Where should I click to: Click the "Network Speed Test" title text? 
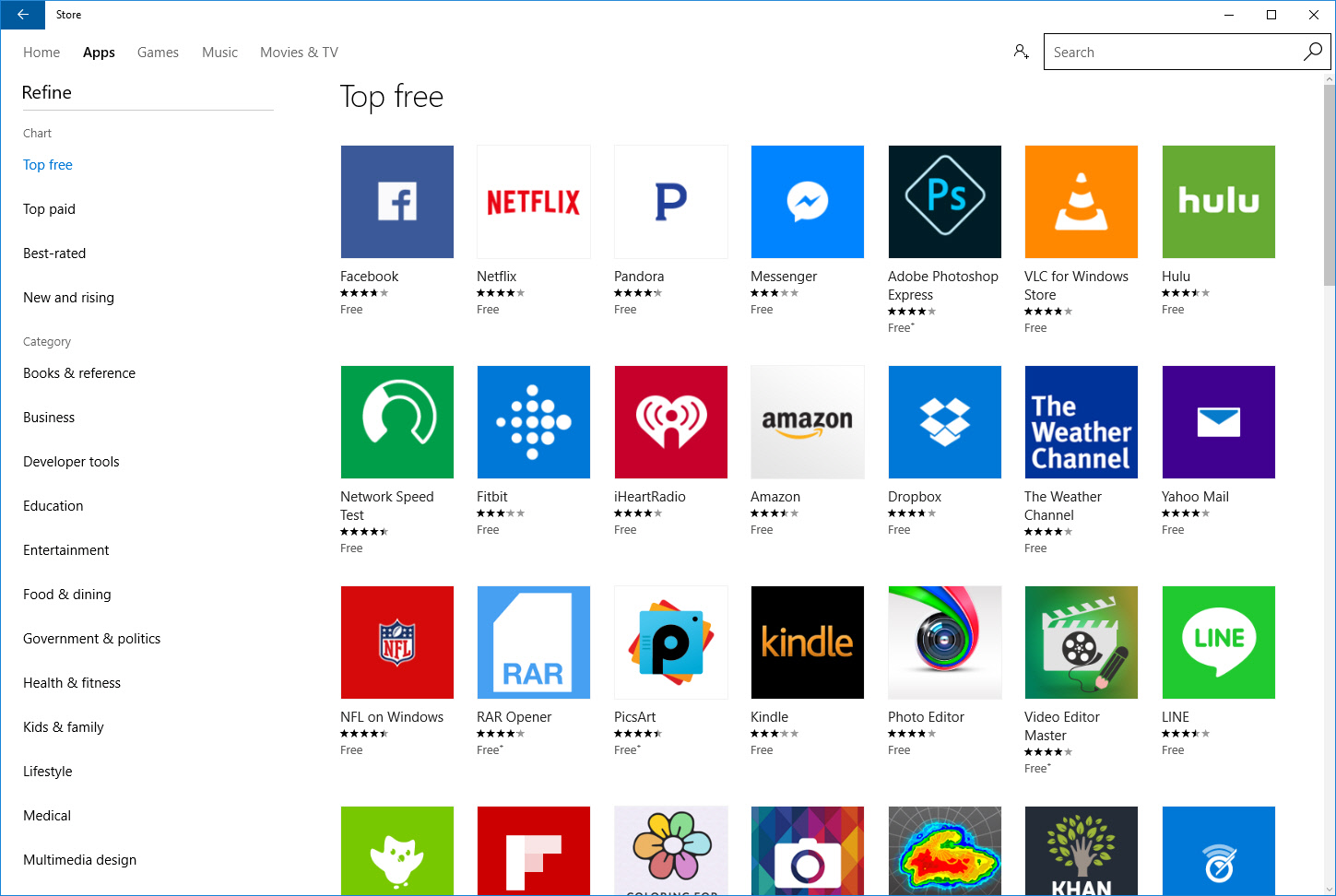pos(387,506)
